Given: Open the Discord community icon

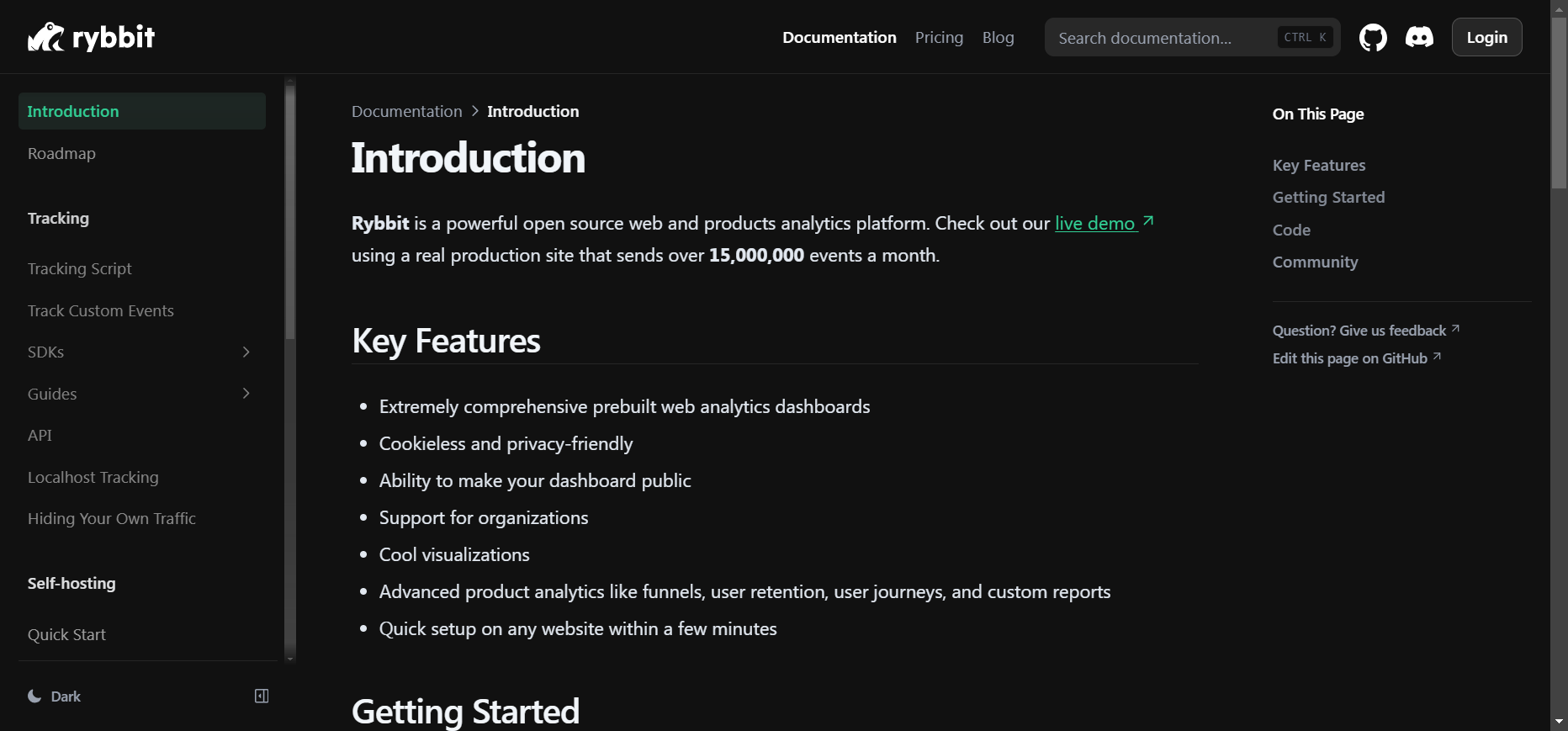Looking at the screenshot, I should (x=1419, y=37).
